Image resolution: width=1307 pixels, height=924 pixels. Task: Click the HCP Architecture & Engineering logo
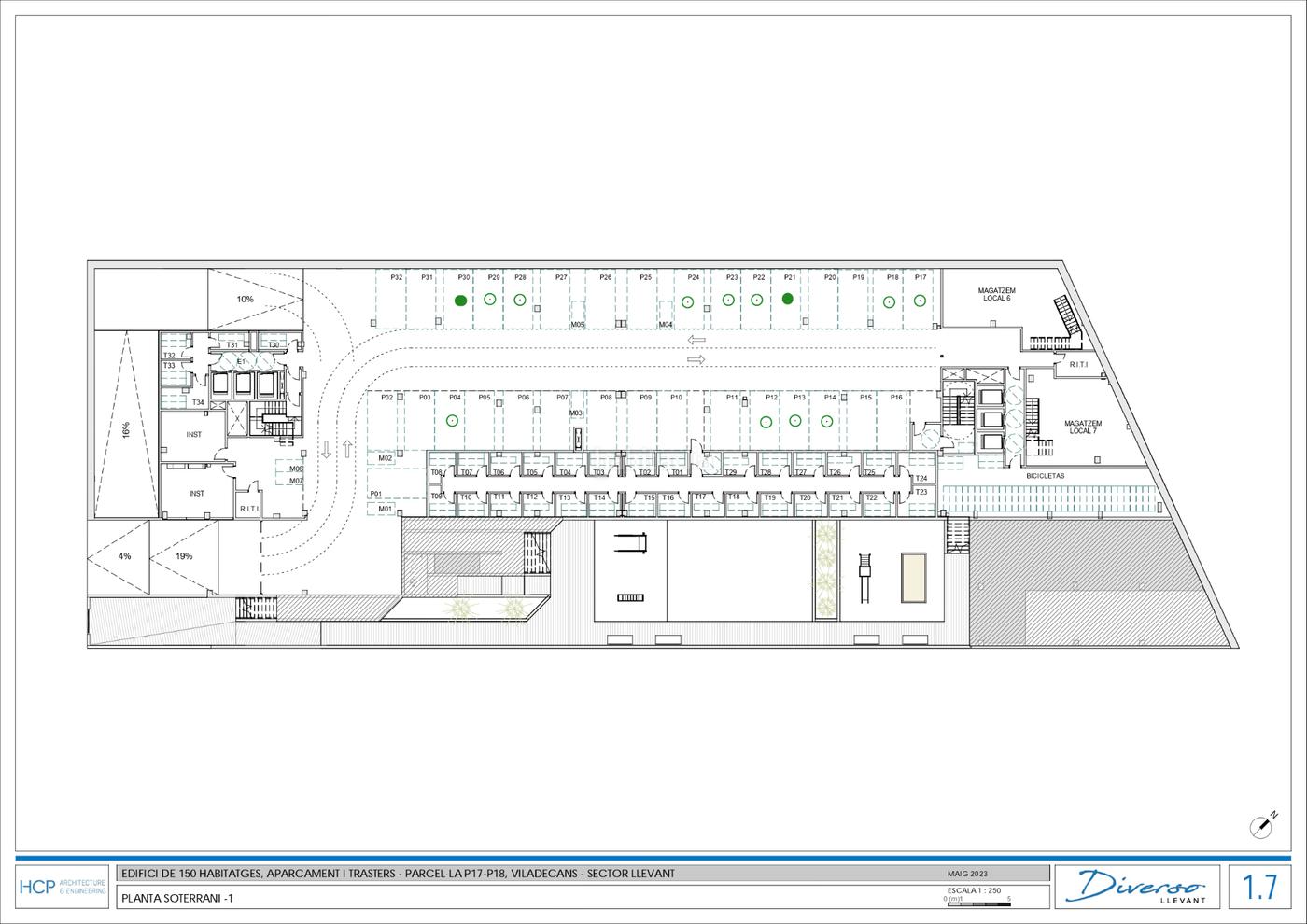tap(63, 886)
